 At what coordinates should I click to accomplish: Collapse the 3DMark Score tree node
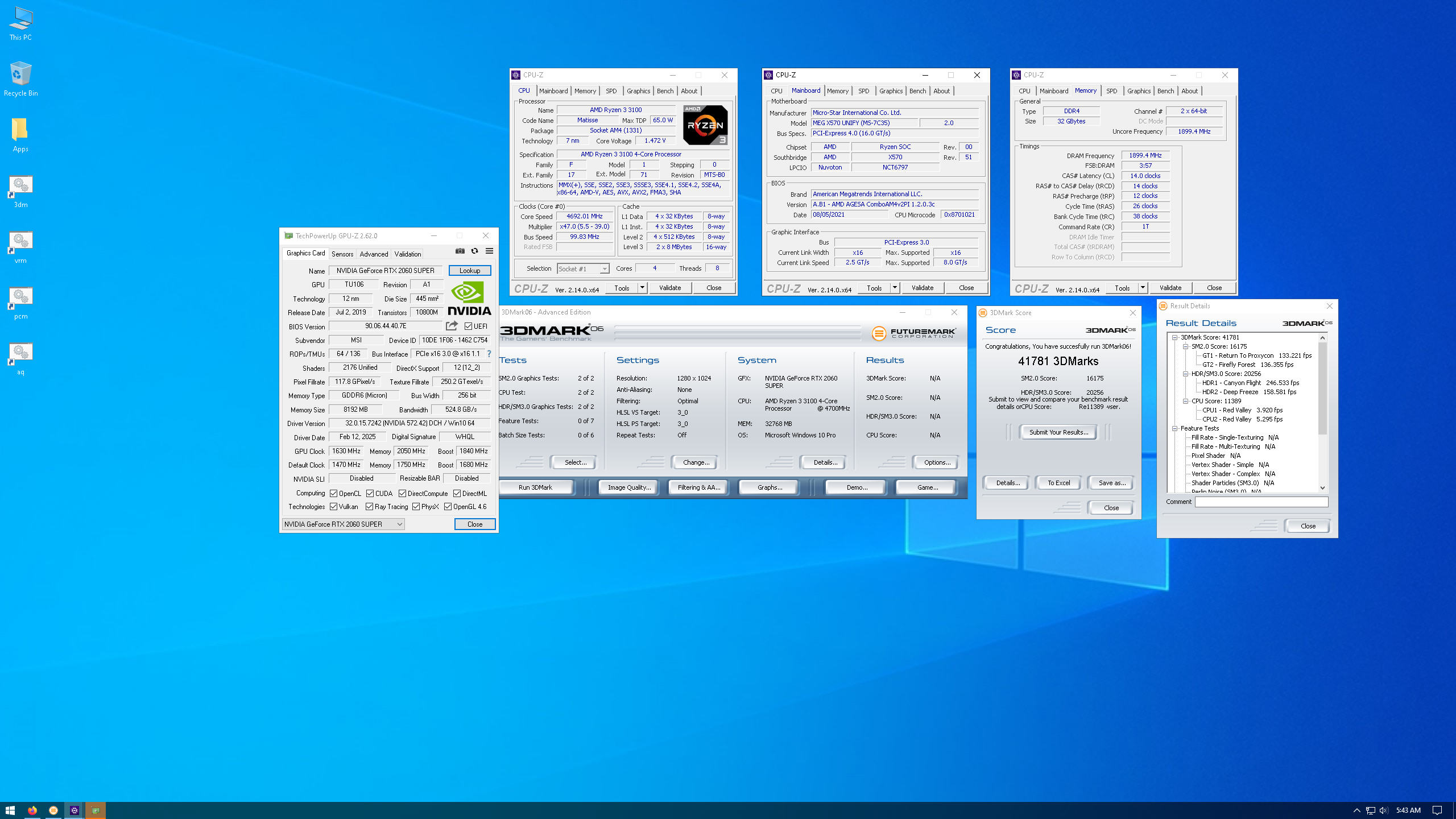click(1175, 337)
